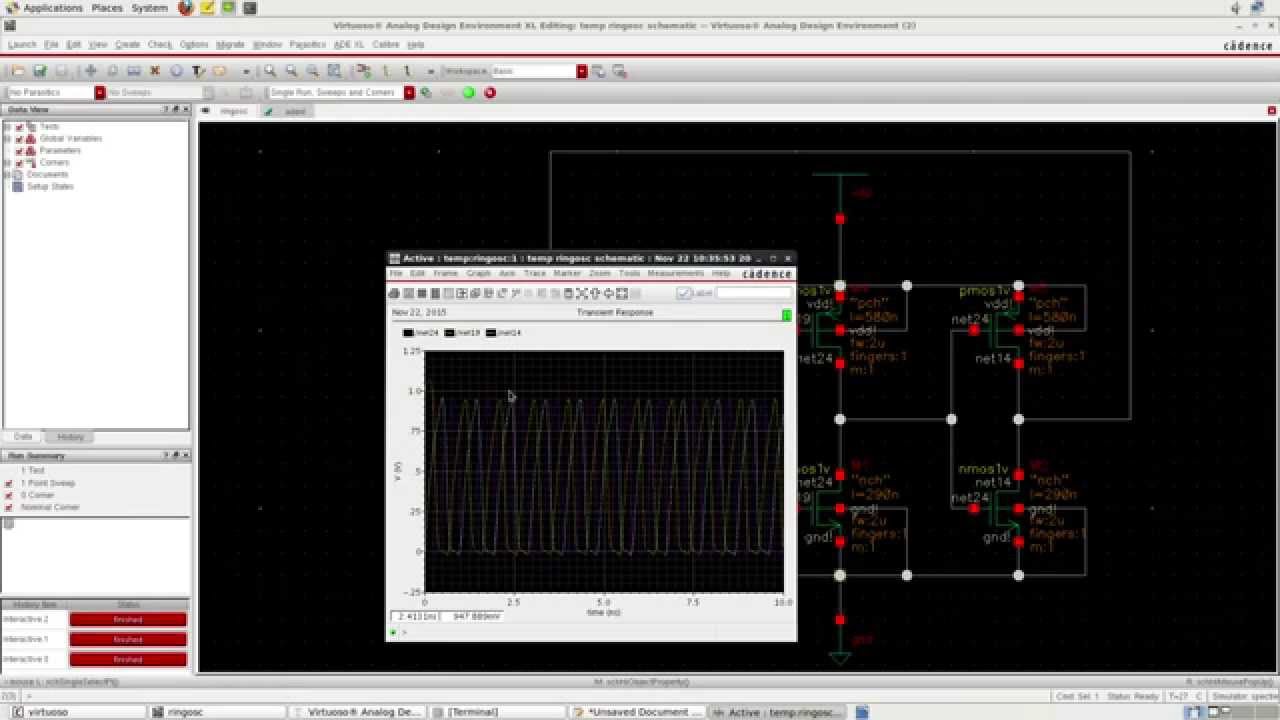Switch to the ringosc schematic tab
The height and width of the screenshot is (720, 1280).
[233, 111]
